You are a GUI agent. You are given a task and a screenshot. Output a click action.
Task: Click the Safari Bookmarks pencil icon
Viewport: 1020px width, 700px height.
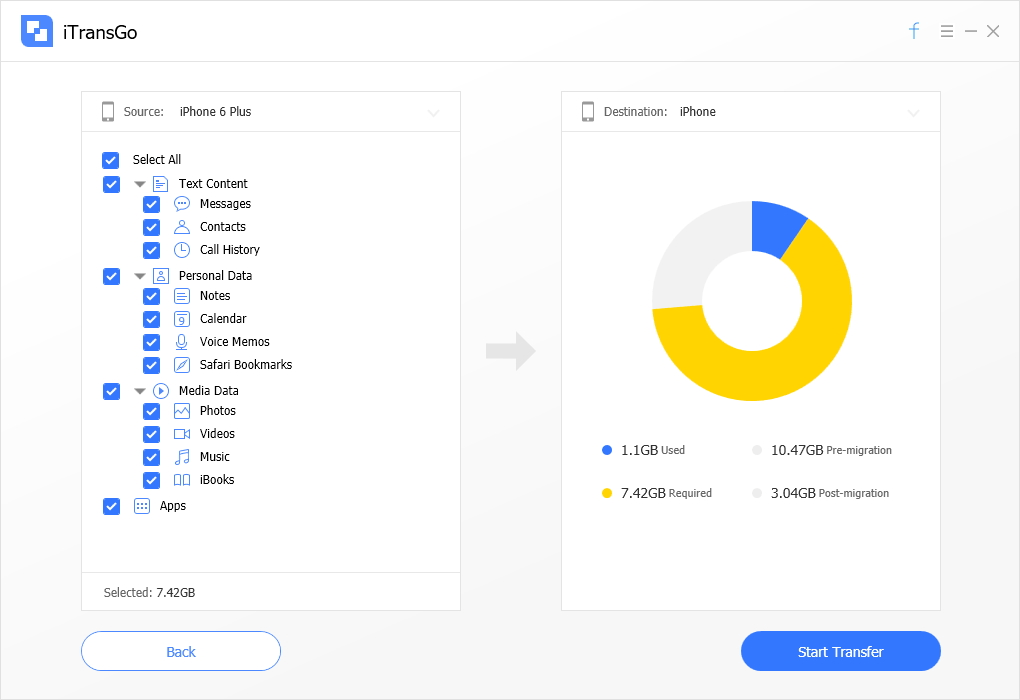(181, 364)
